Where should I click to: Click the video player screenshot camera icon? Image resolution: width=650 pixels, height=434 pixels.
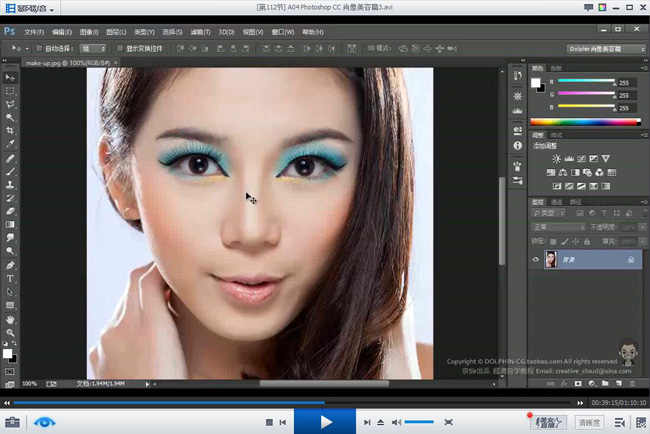12,422
